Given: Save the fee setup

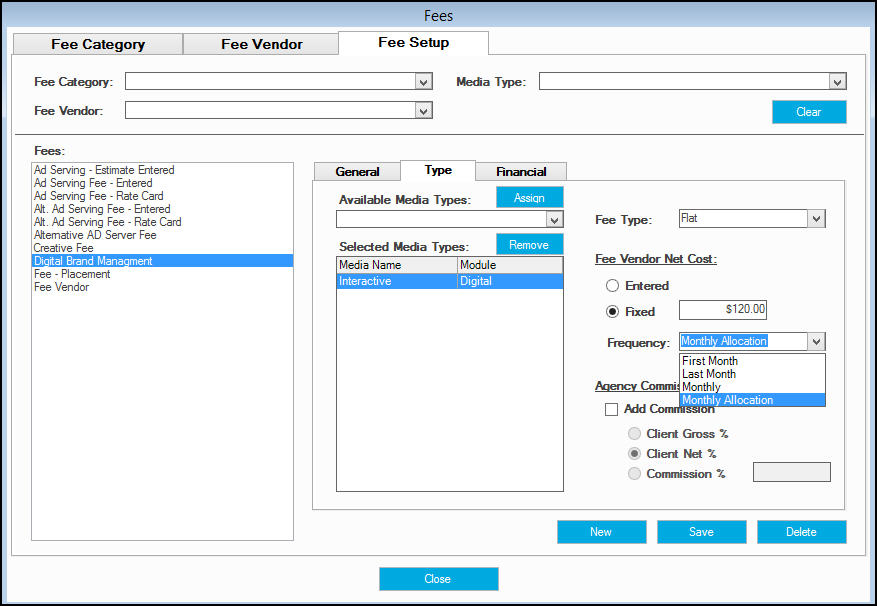Looking at the screenshot, I should [701, 532].
